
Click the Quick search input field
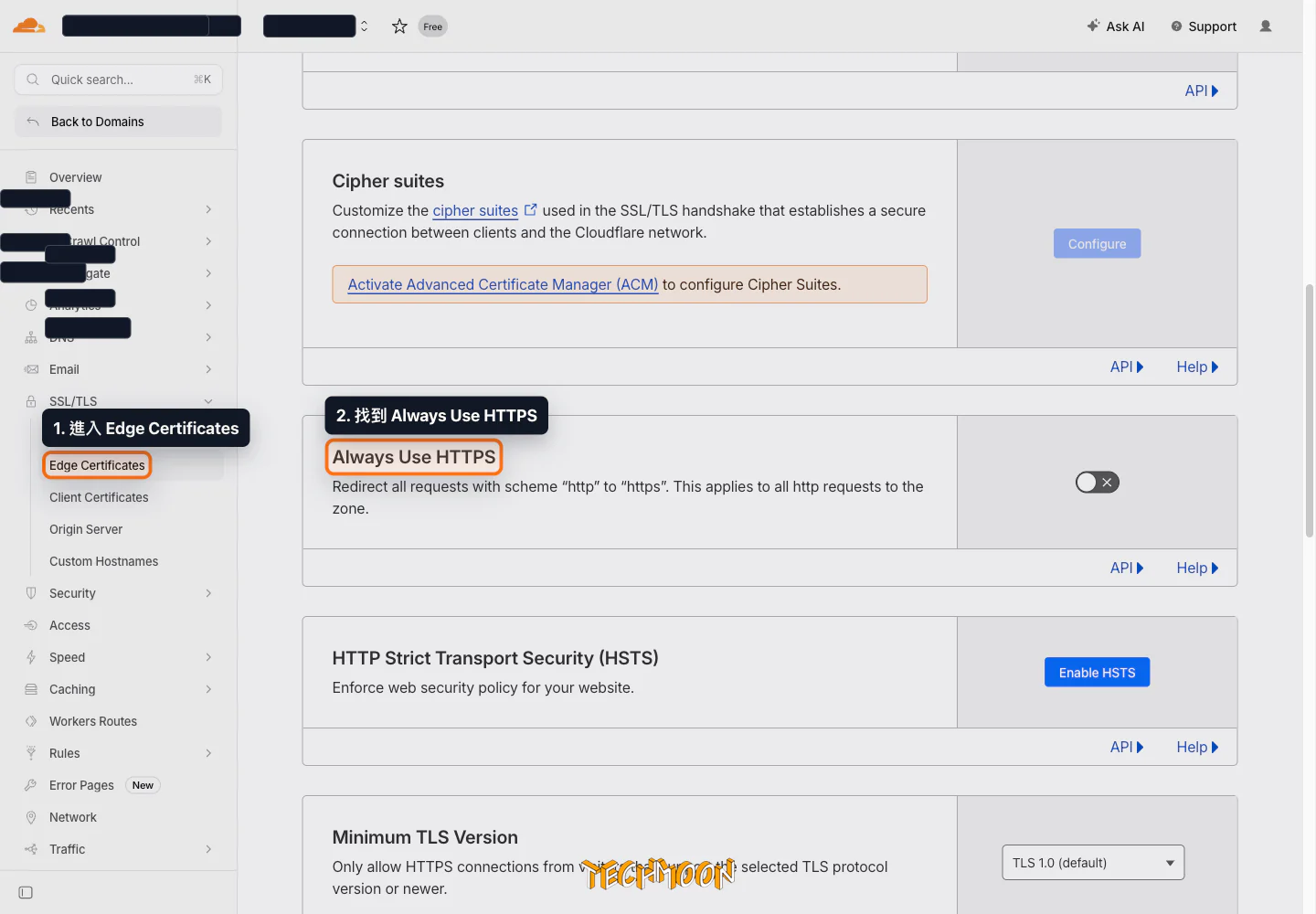click(x=119, y=80)
